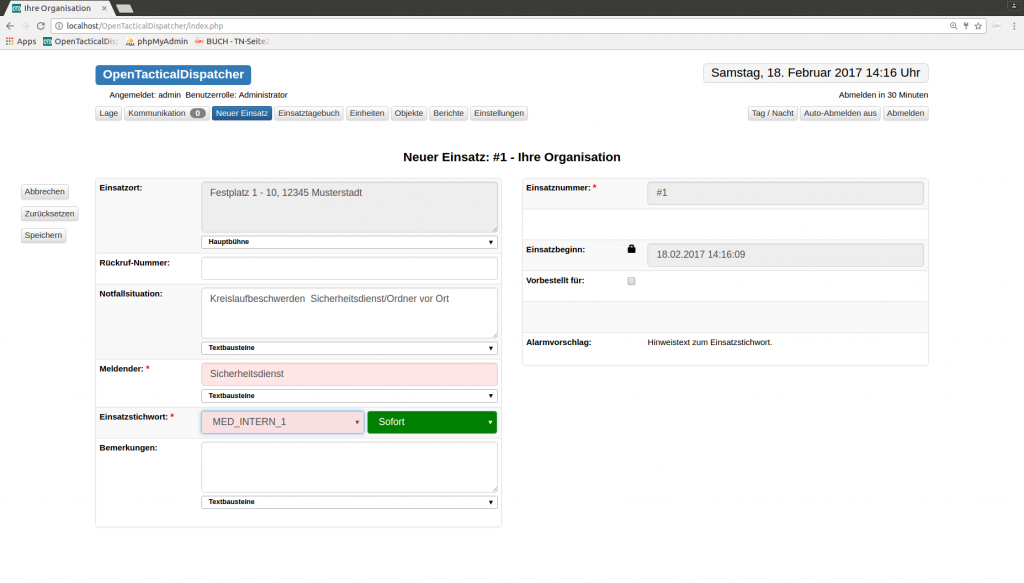Enable the 'Vorbestellt für' checkbox
This screenshot has height=583, width=1024.
631,281
